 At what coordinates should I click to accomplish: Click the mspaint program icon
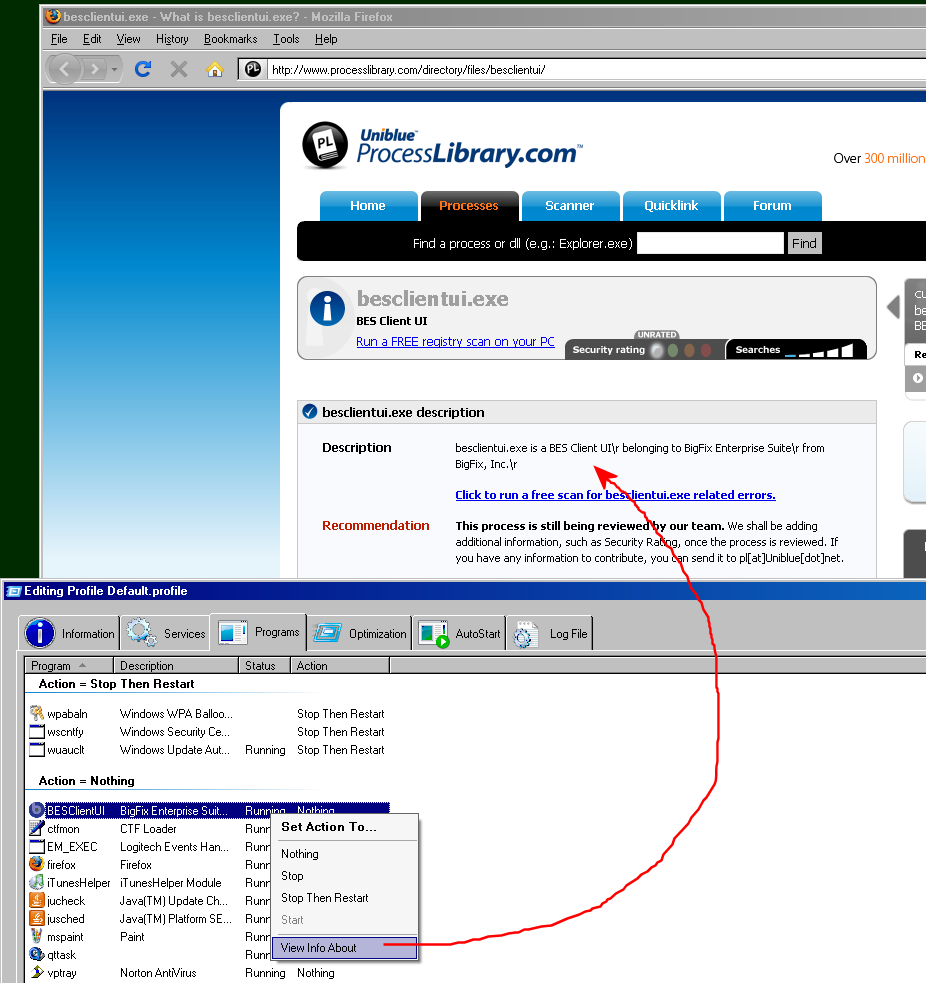[37, 937]
